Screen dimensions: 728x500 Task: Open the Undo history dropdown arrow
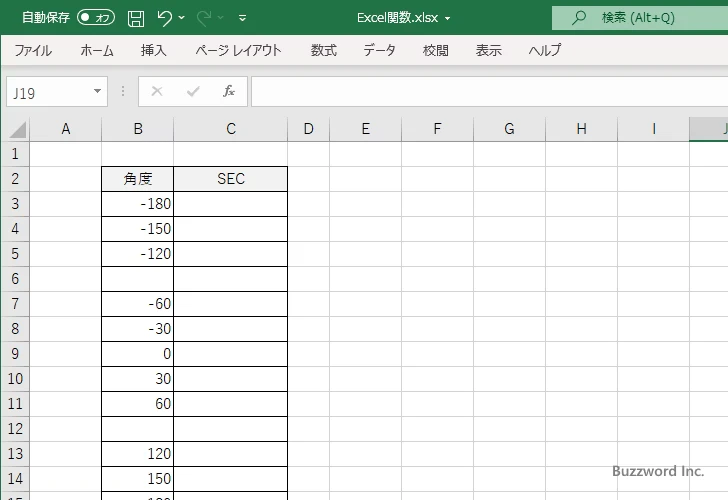tap(182, 18)
